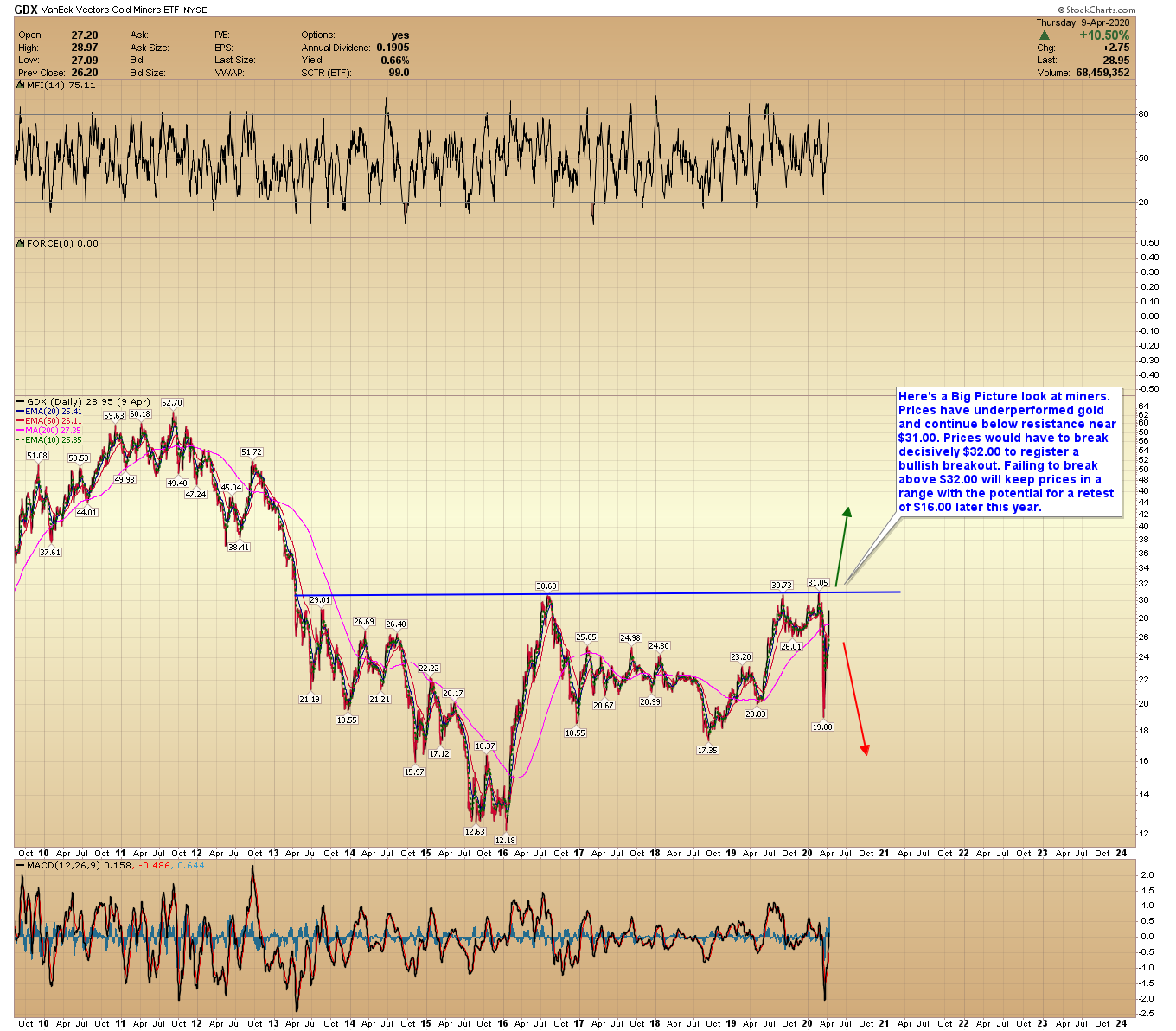This screenshot has height=1031, width=1176.
Task: Click the 31.05 high price label
Action: pos(818,582)
